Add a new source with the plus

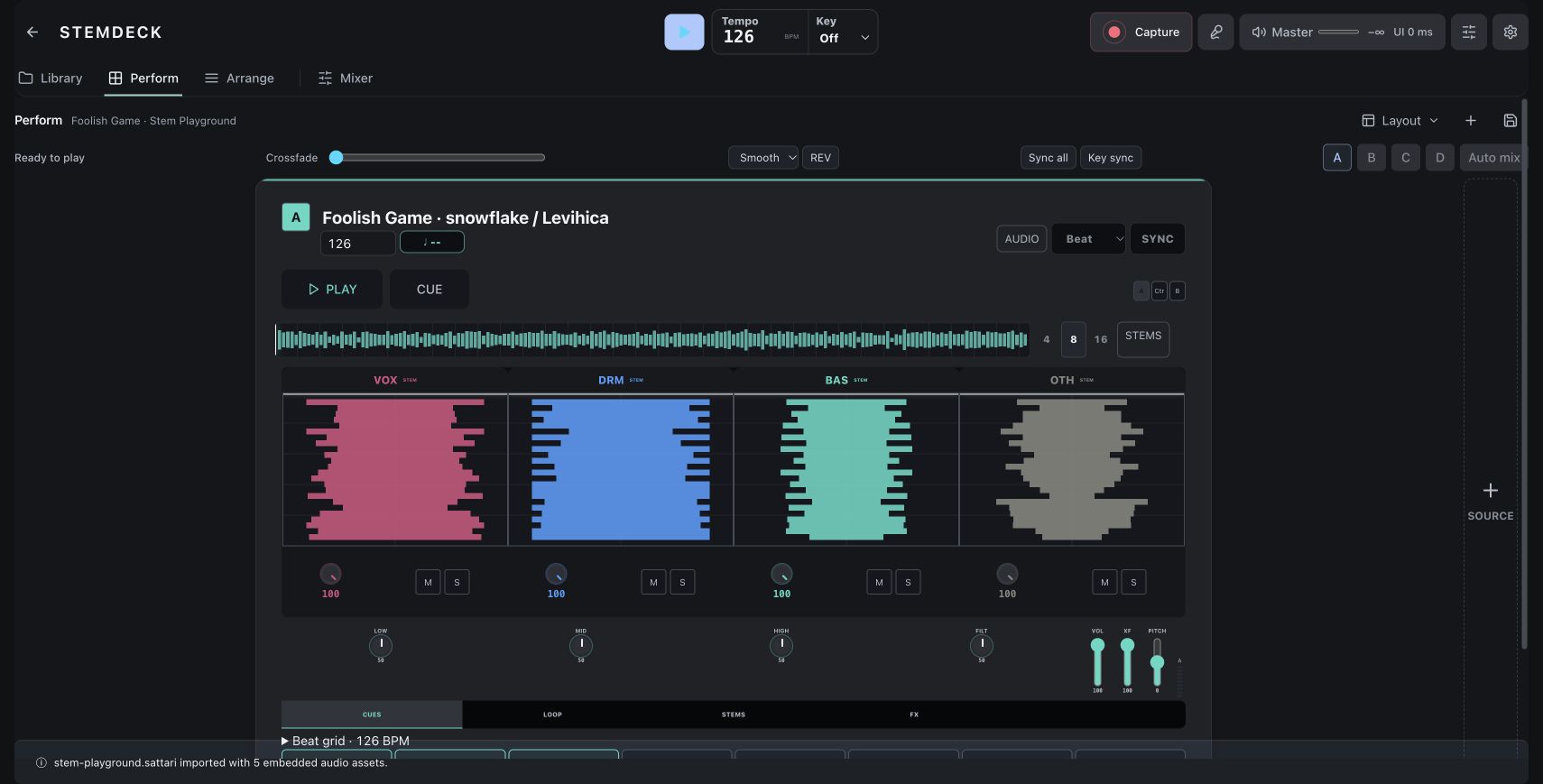[1490, 491]
